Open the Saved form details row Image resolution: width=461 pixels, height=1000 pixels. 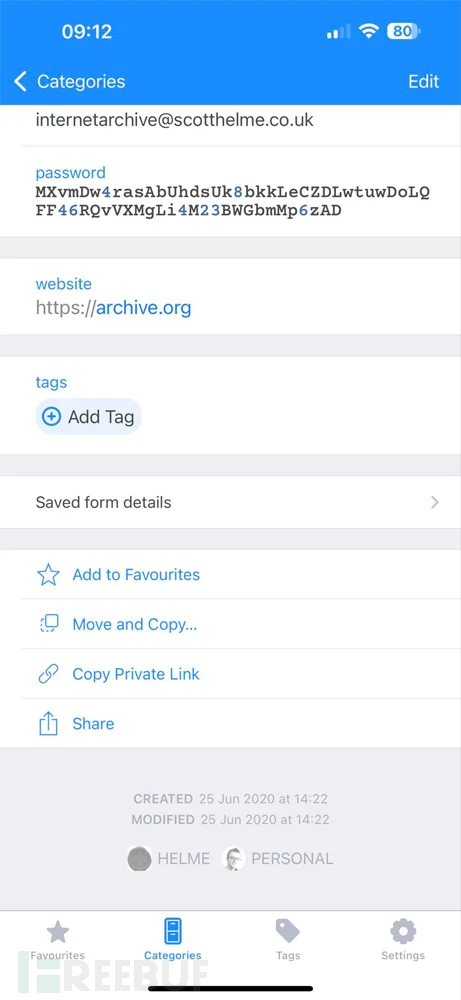(230, 503)
